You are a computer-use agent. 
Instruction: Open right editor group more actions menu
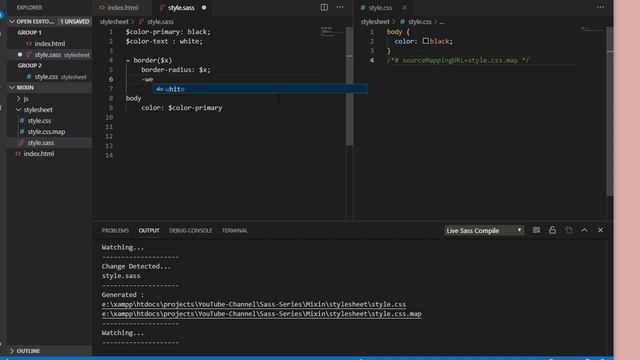[x=600, y=7]
